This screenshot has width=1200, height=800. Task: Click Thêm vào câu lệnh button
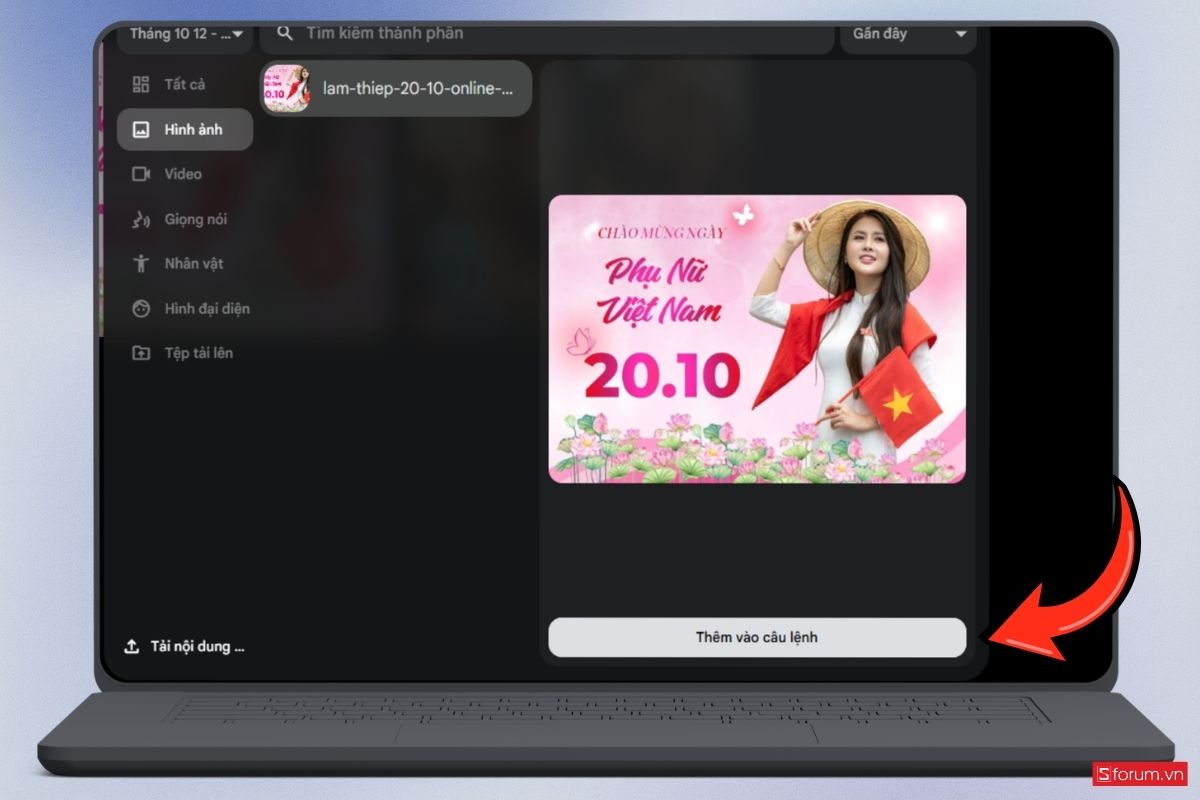[x=757, y=637]
